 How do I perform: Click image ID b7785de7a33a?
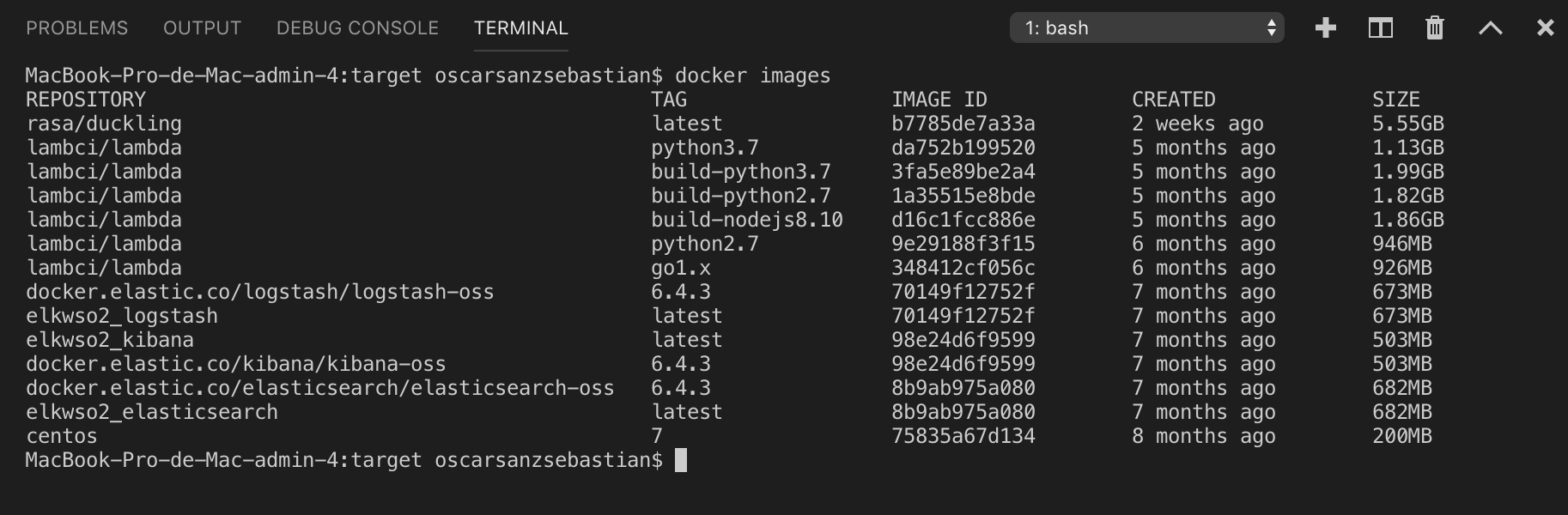(963, 124)
